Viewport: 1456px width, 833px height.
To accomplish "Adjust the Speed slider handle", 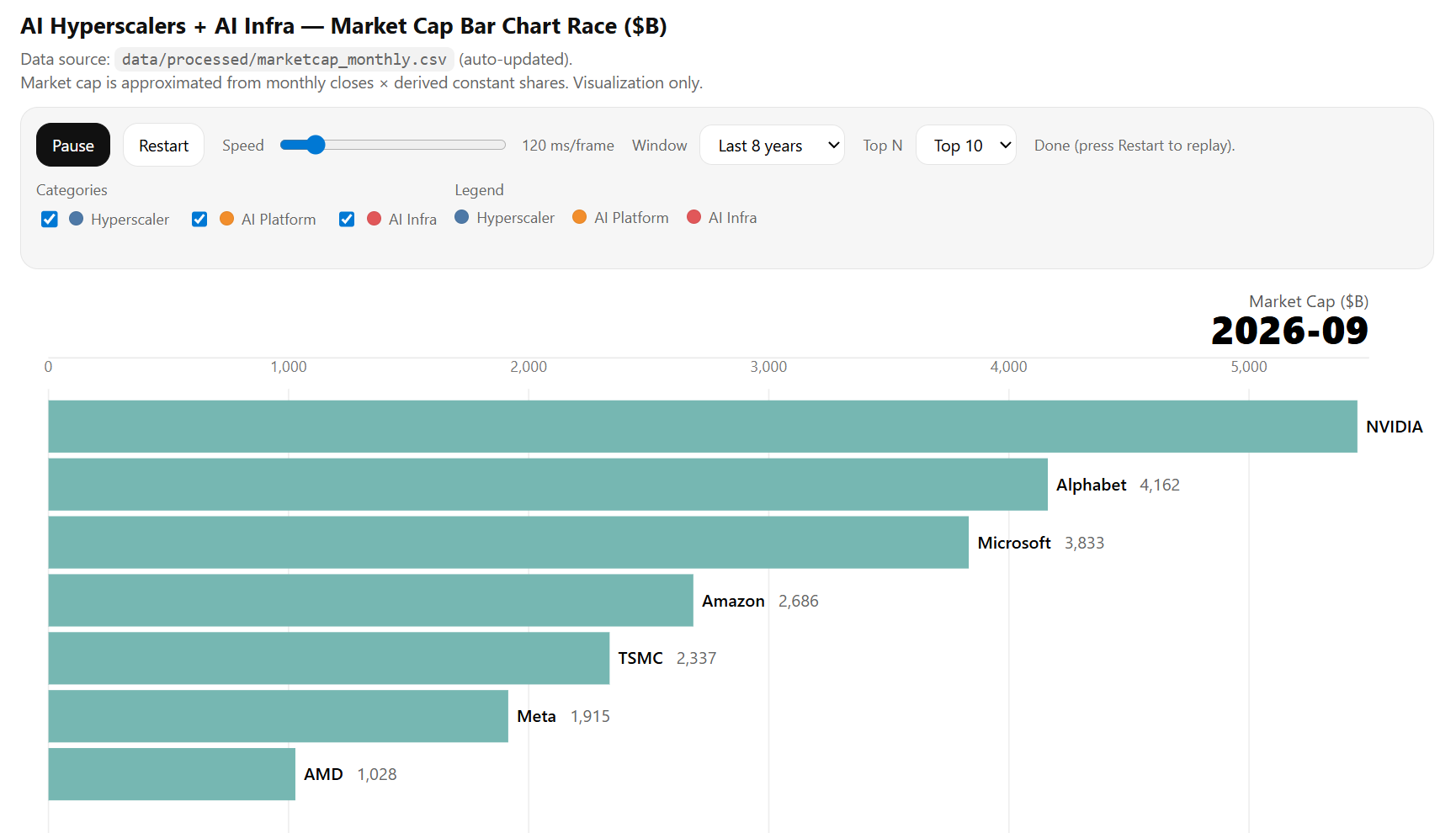I will click(316, 145).
